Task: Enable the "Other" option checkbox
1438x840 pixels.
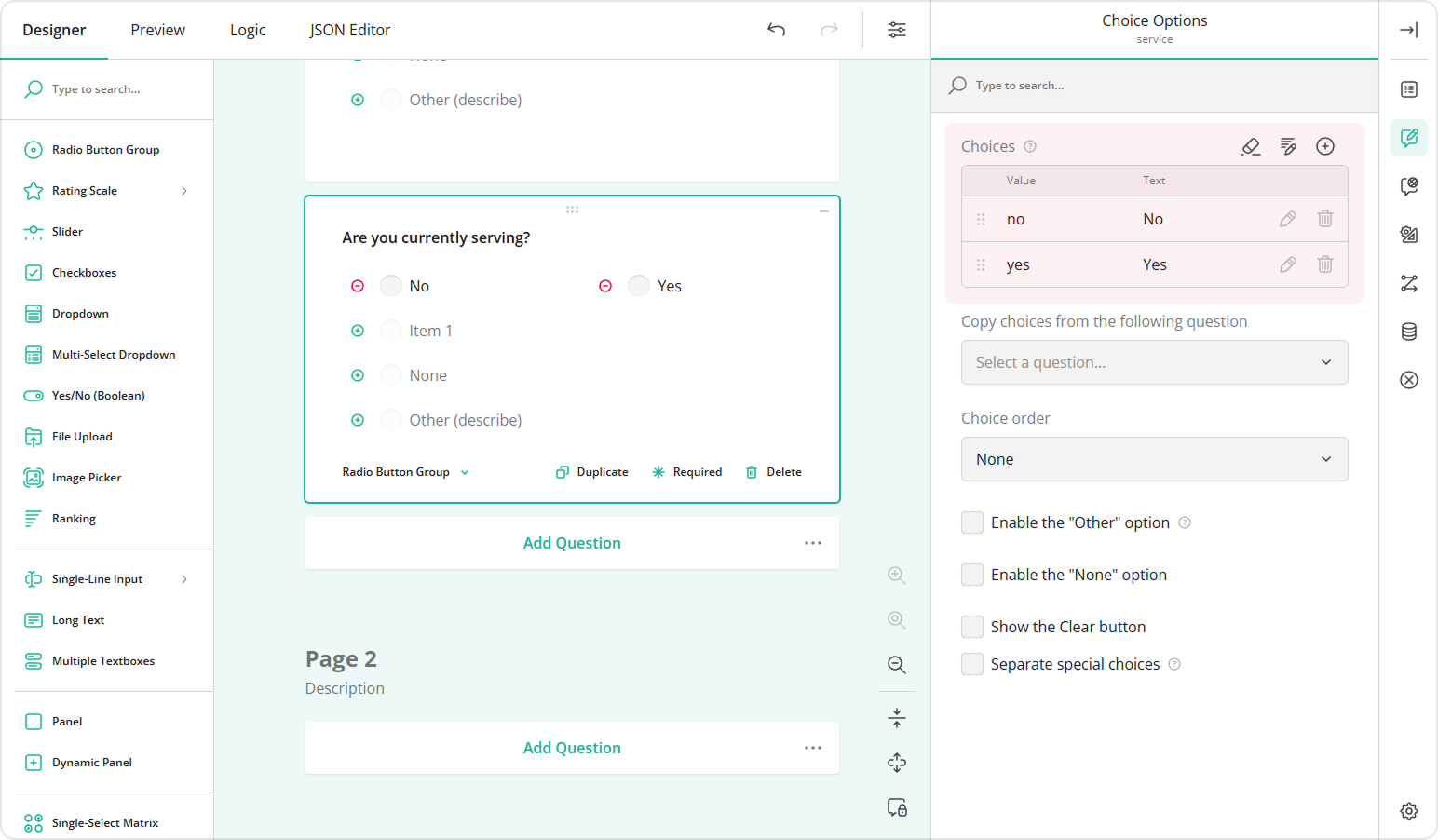Action: [971, 522]
